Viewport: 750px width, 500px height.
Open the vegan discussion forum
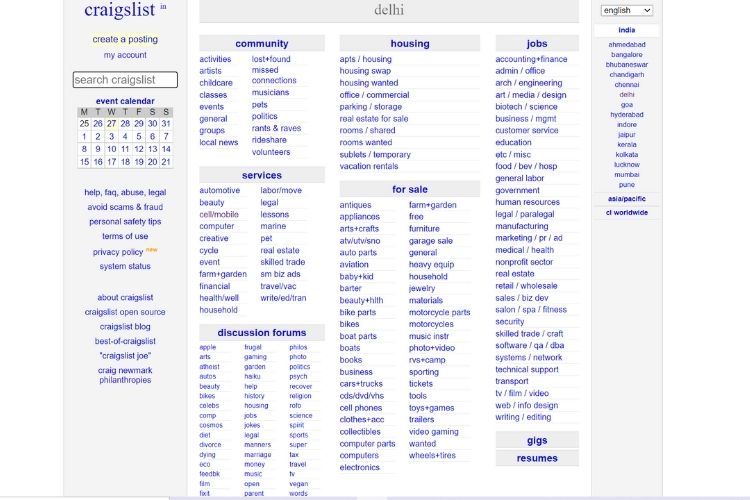[298, 484]
